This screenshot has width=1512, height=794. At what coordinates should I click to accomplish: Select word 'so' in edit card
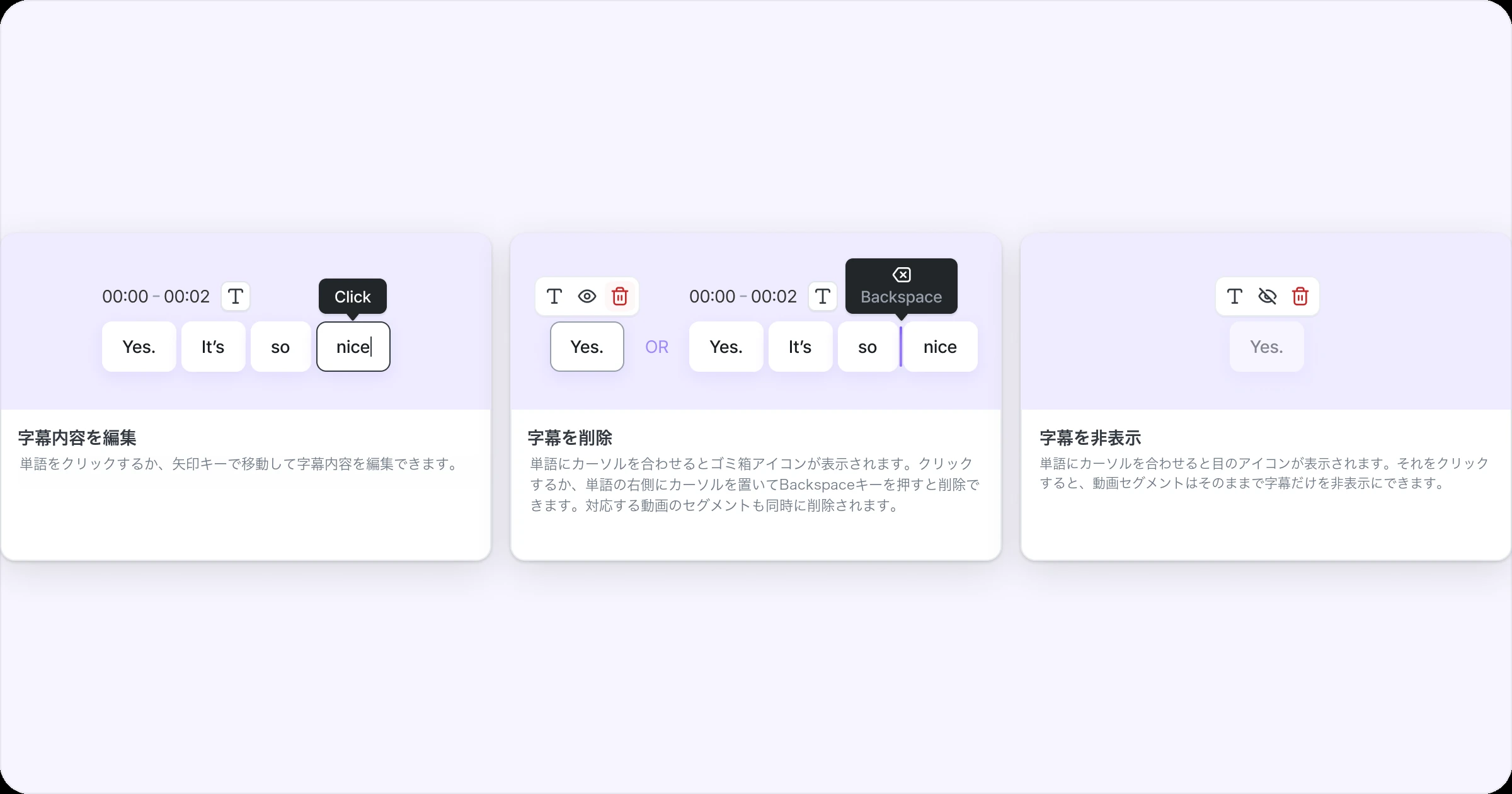pyautogui.click(x=280, y=347)
